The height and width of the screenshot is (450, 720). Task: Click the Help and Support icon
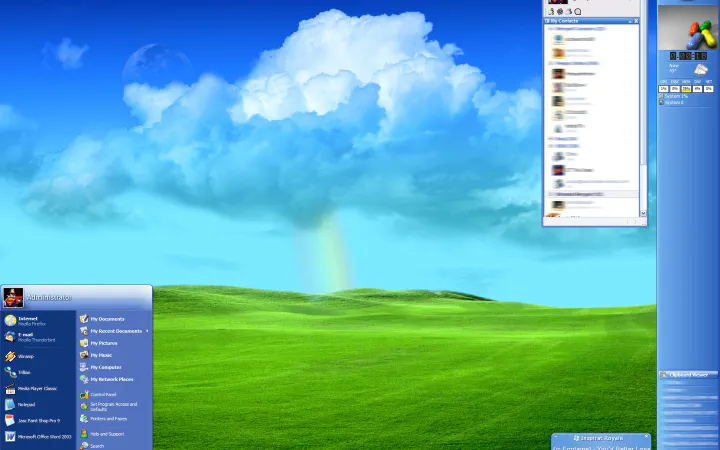pyautogui.click(x=84, y=433)
